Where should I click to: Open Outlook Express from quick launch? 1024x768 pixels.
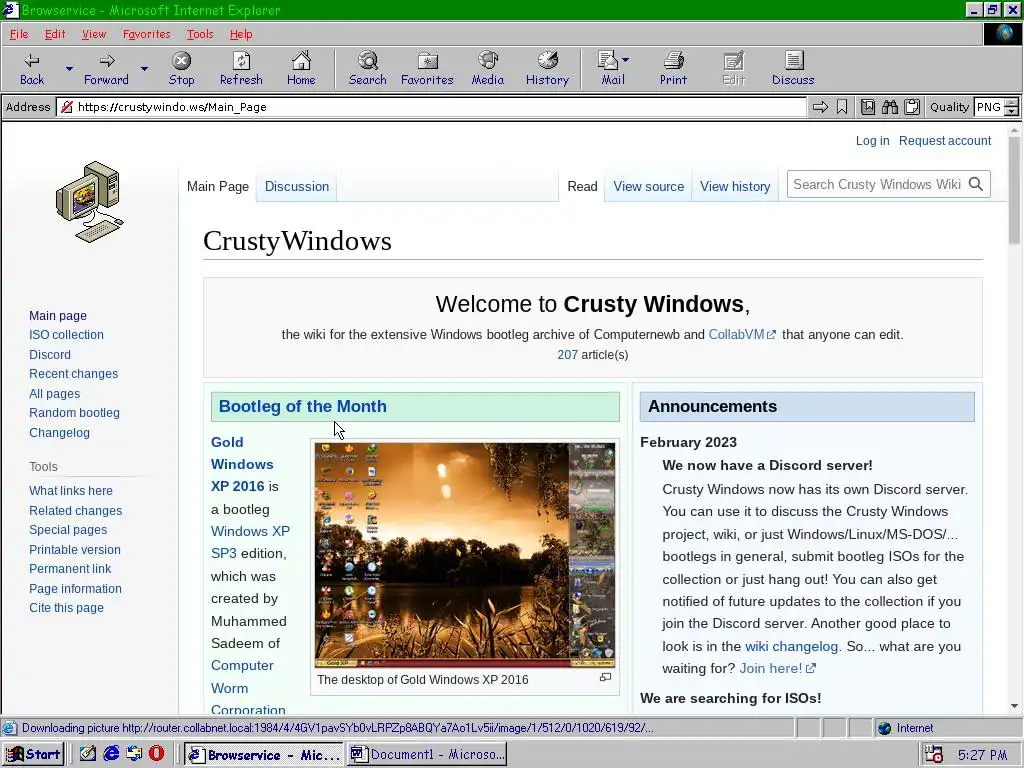pyautogui.click(x=135, y=754)
